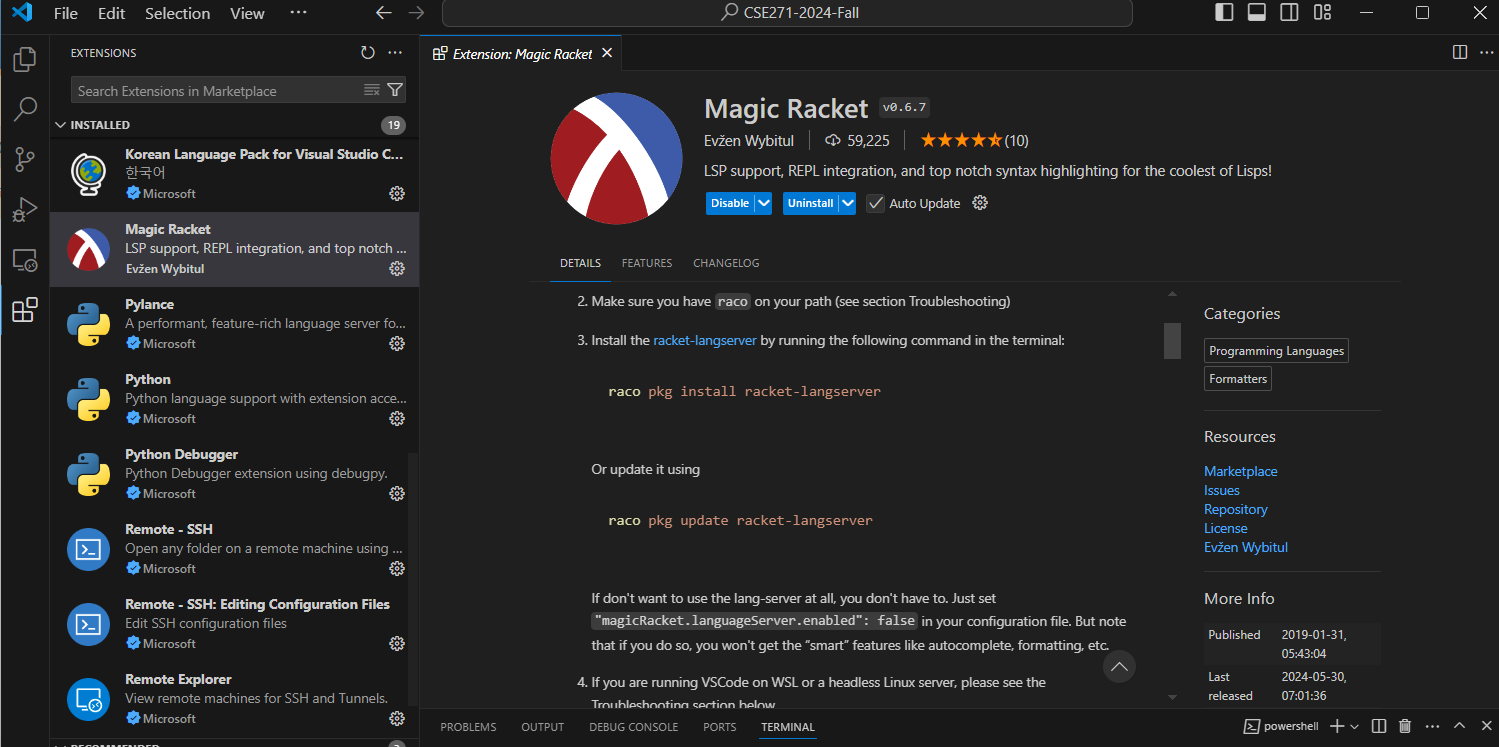Select the DETAILS tab

580,263
